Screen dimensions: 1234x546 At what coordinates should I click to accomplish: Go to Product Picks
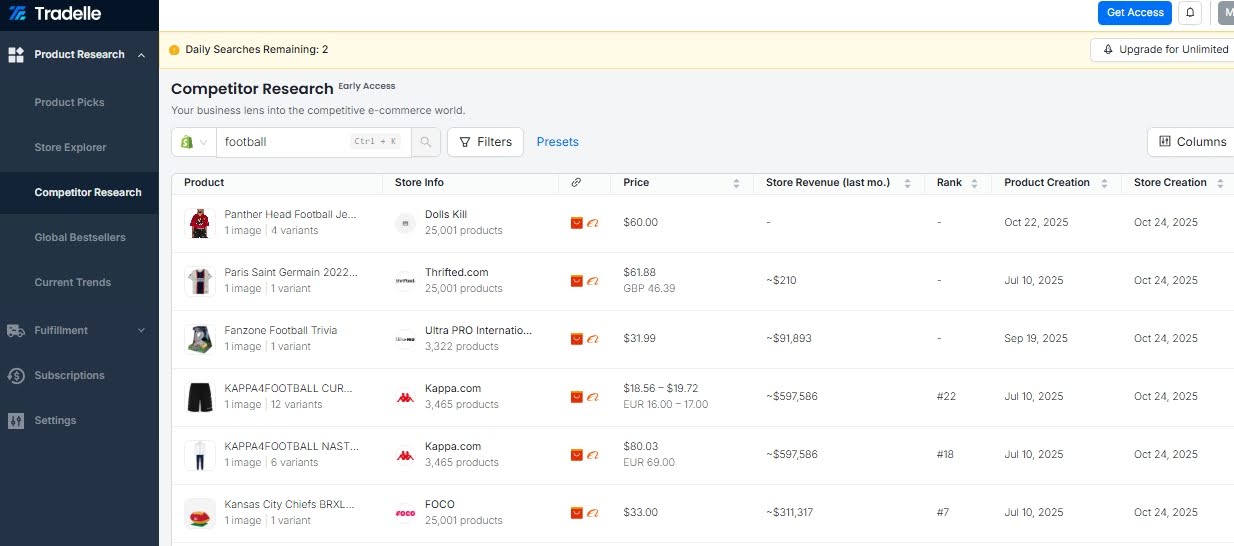pyautogui.click(x=69, y=102)
